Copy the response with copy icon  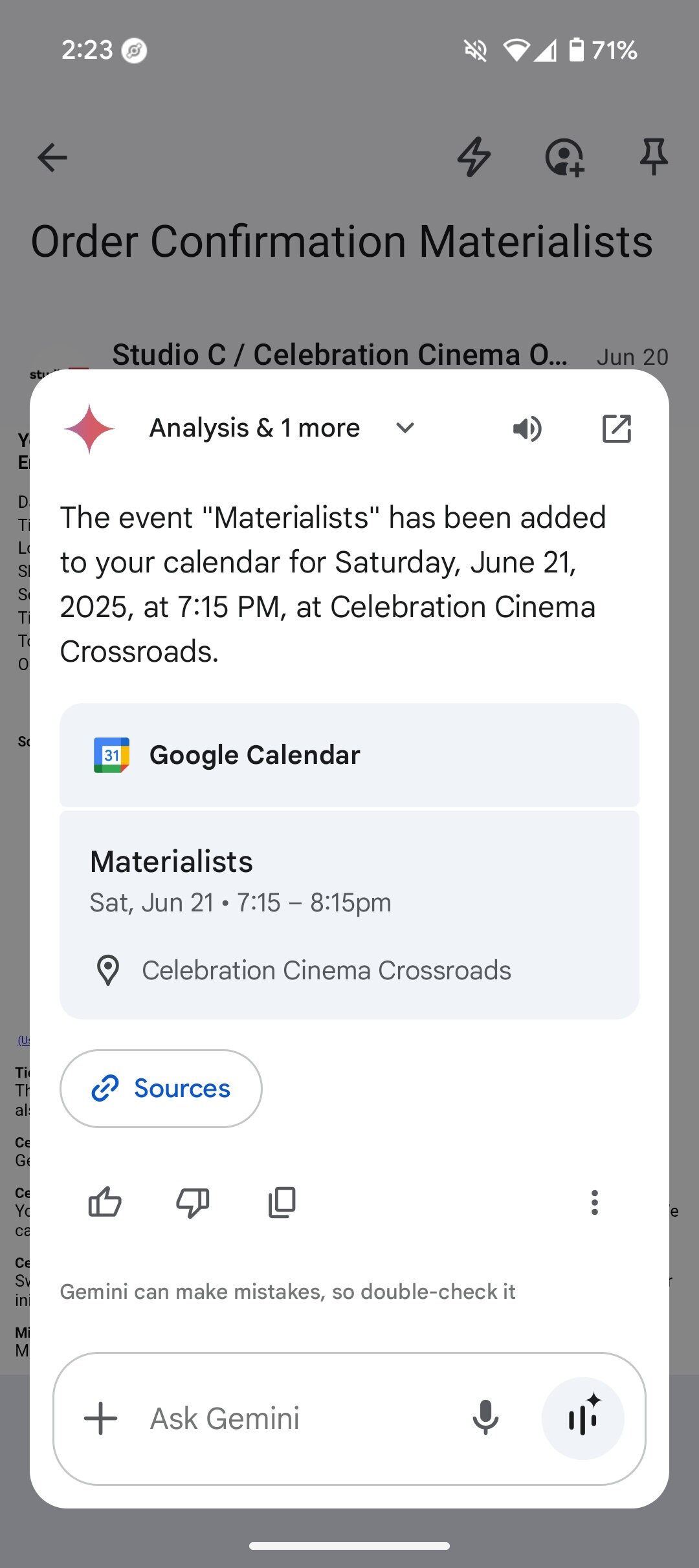pyautogui.click(x=282, y=1203)
